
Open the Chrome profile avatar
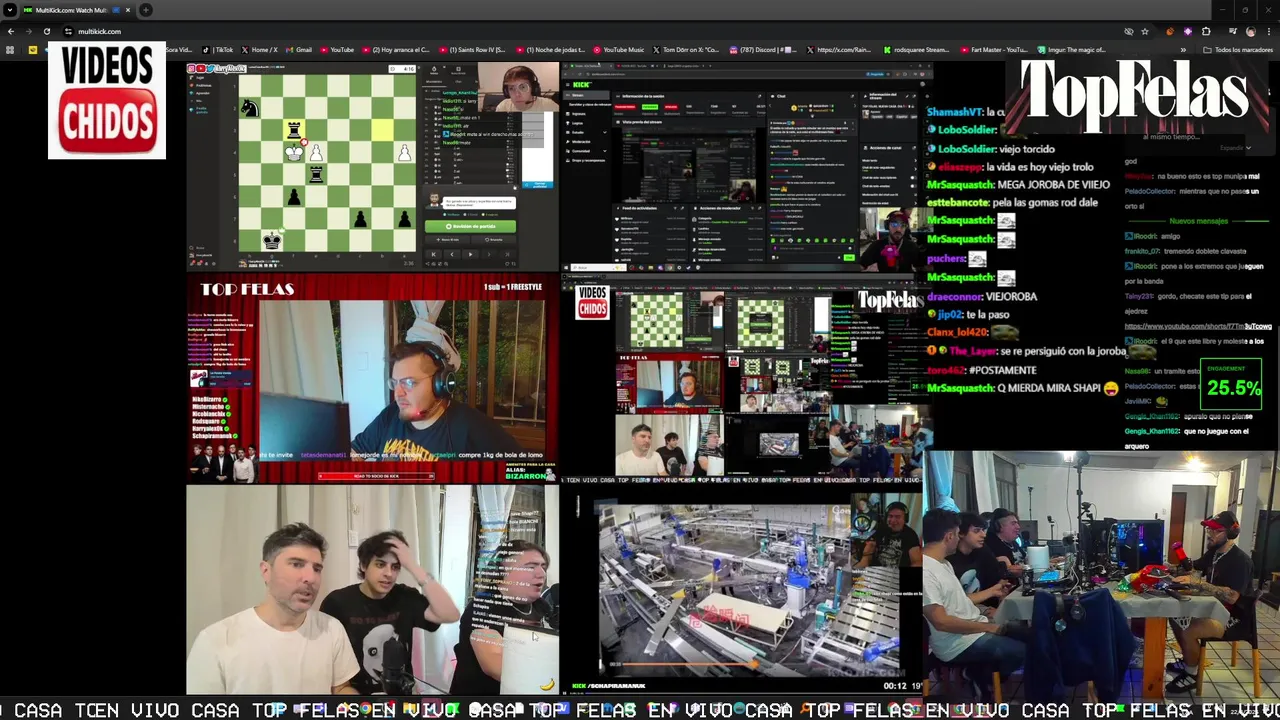pyautogui.click(x=1251, y=31)
